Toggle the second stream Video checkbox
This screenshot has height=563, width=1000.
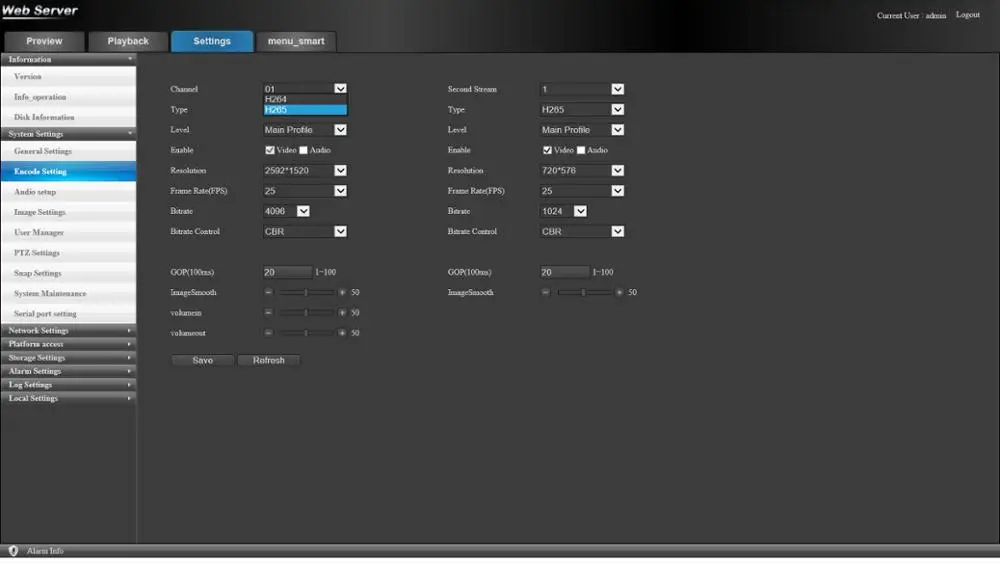547,150
